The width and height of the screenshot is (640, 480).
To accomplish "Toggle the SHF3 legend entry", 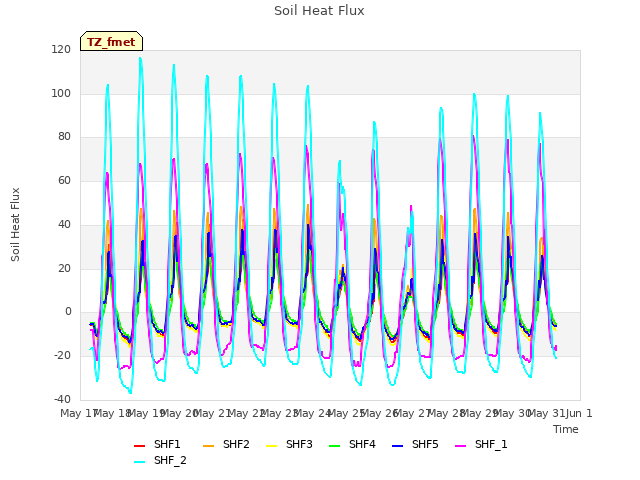I will coord(289,444).
